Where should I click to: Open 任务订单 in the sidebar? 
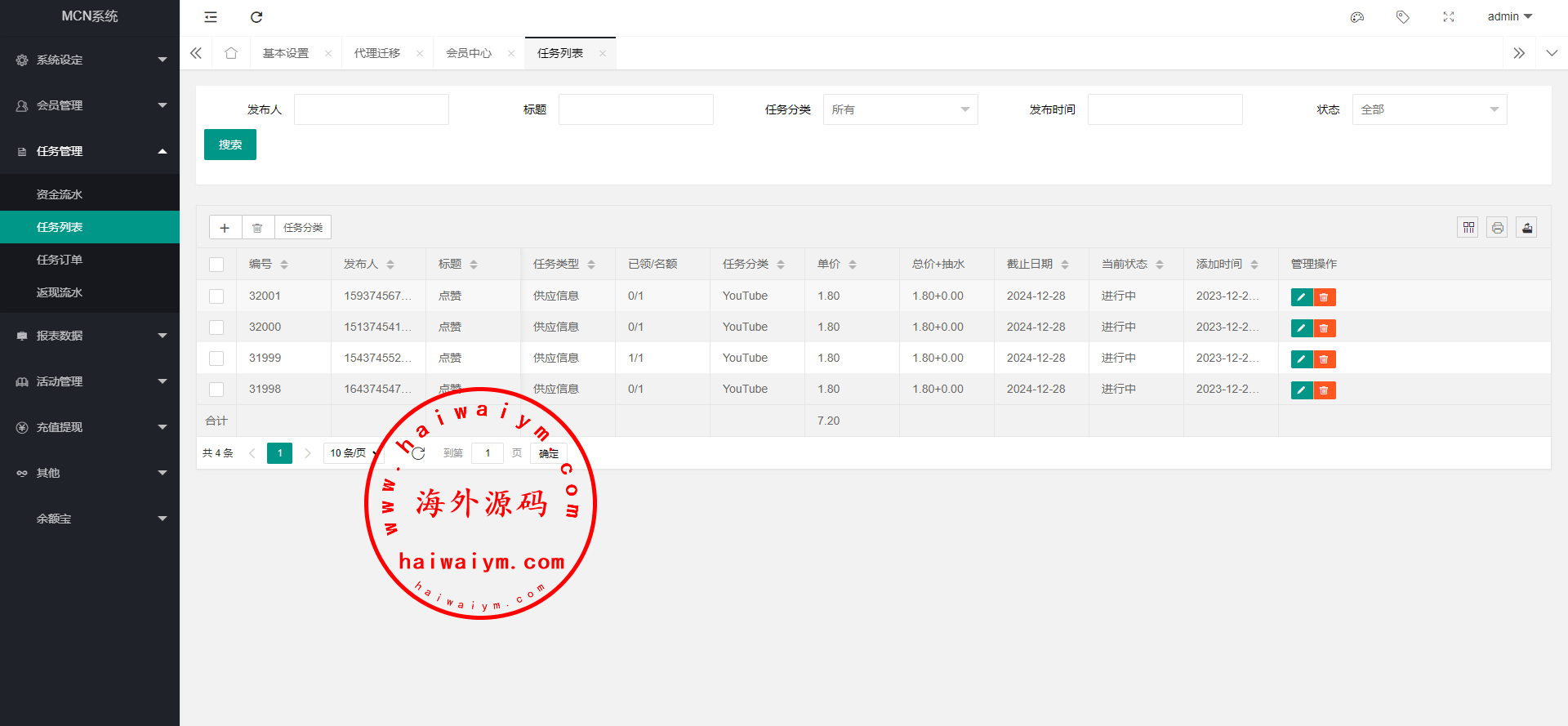[x=60, y=260]
